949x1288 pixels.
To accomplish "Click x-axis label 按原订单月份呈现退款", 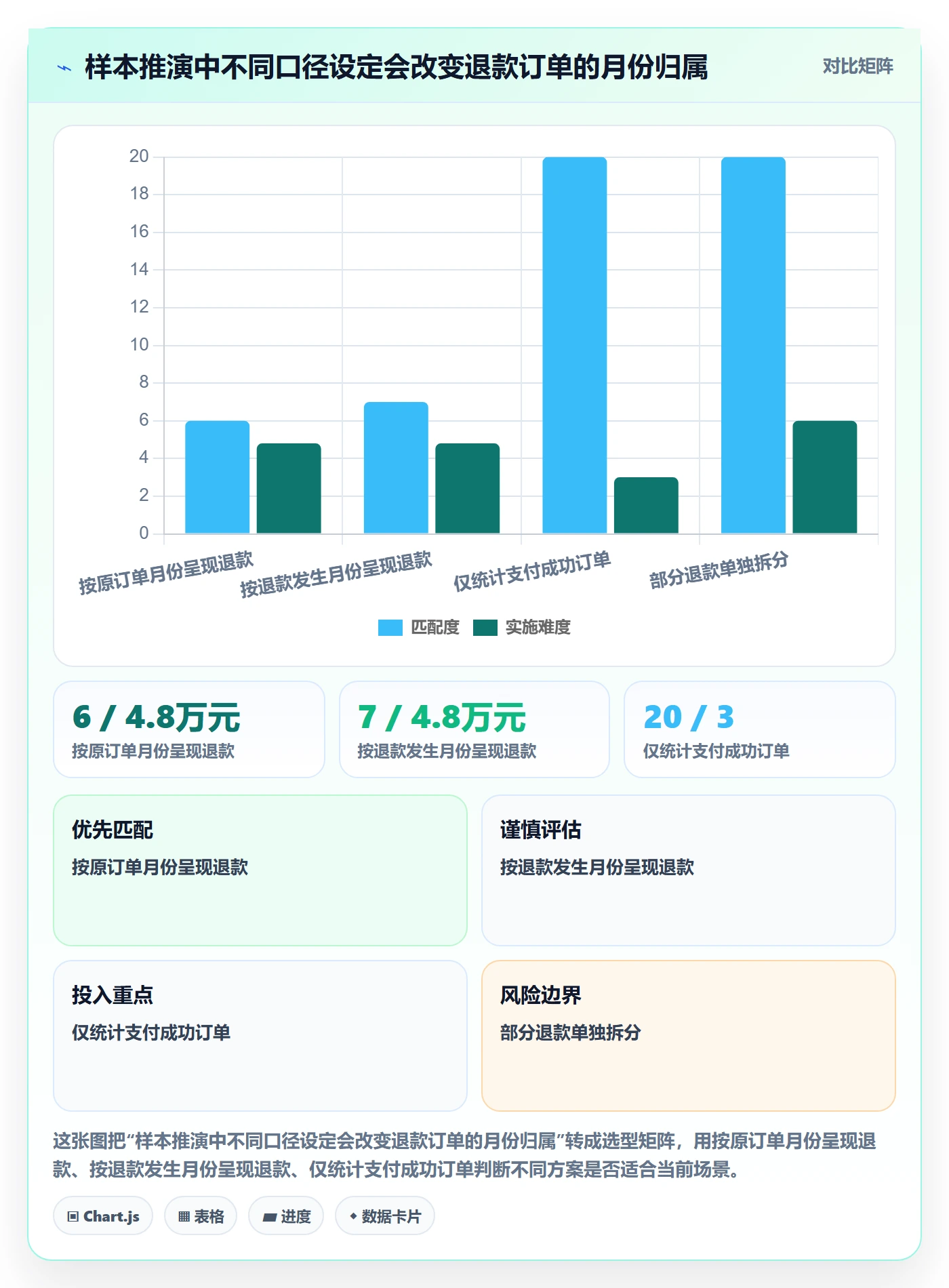I will point(166,573).
